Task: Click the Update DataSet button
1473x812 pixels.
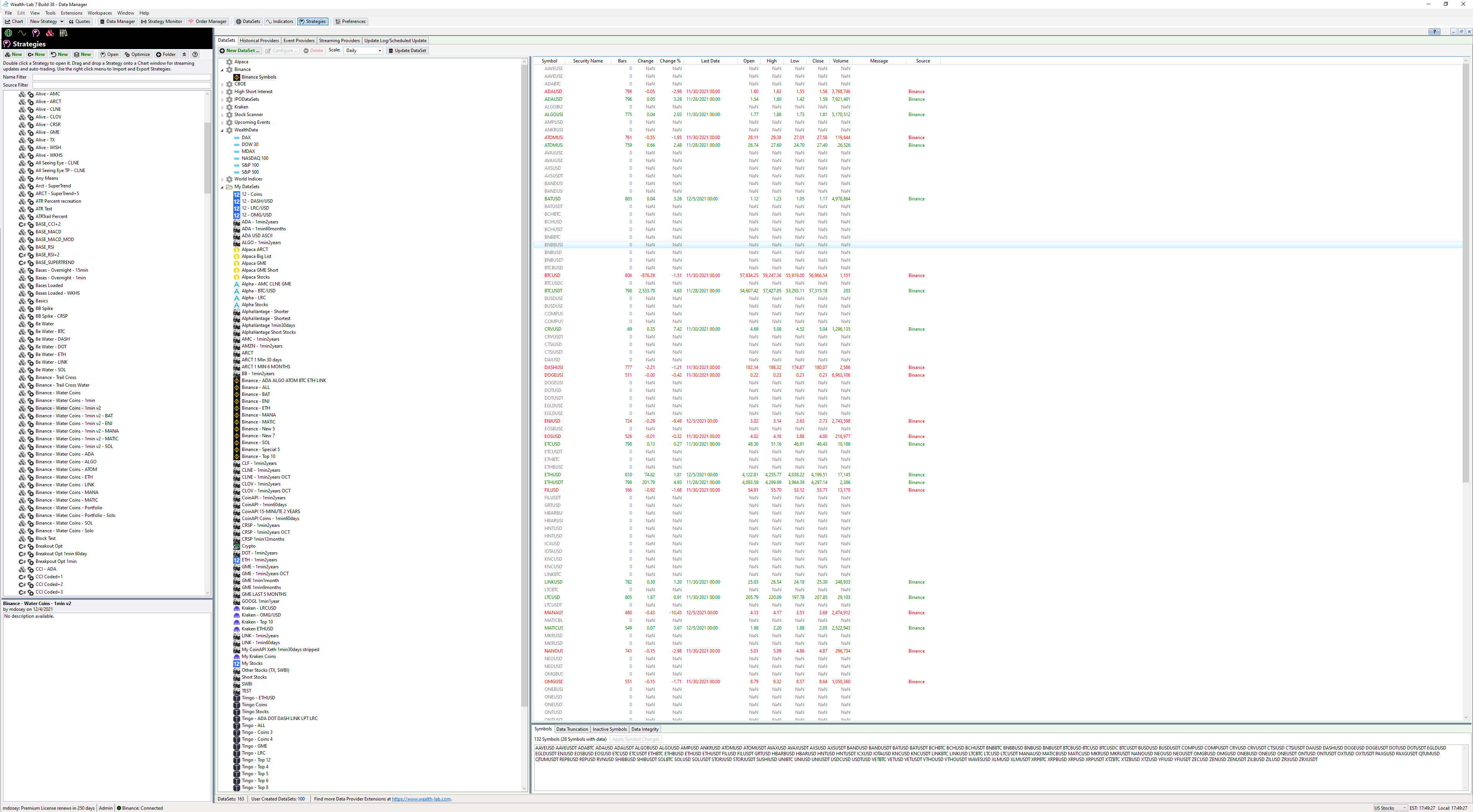Action: [407, 51]
